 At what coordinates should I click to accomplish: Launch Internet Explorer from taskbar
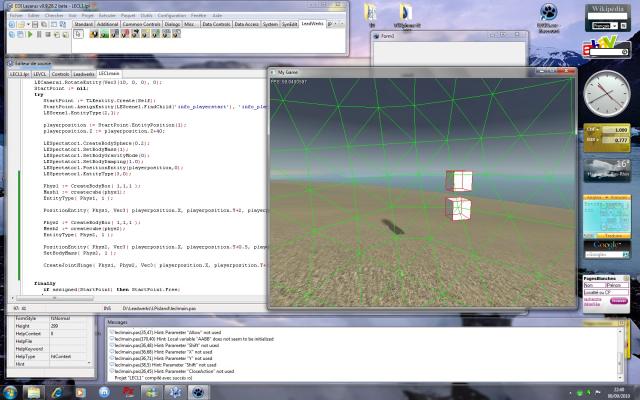click(x=57, y=392)
